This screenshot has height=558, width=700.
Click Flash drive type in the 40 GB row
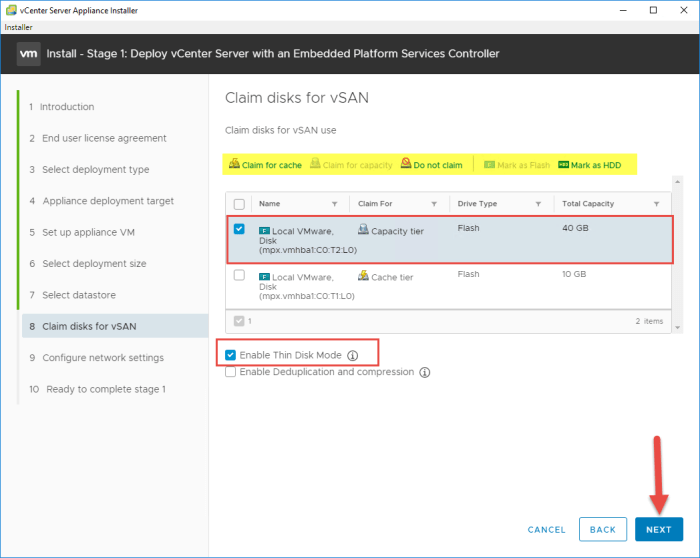point(468,228)
